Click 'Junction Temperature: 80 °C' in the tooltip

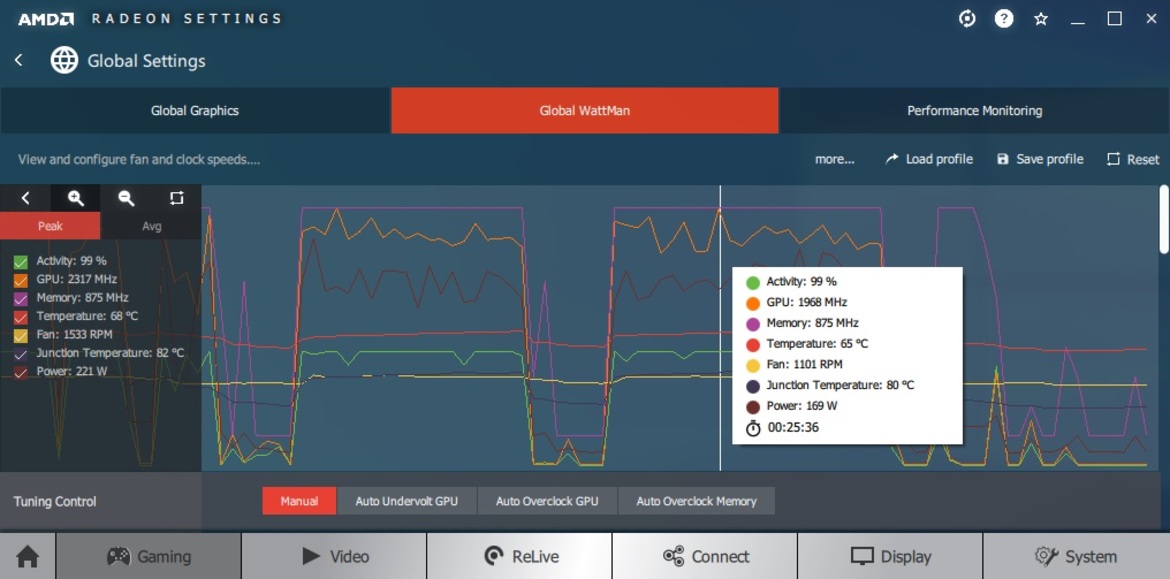point(840,386)
